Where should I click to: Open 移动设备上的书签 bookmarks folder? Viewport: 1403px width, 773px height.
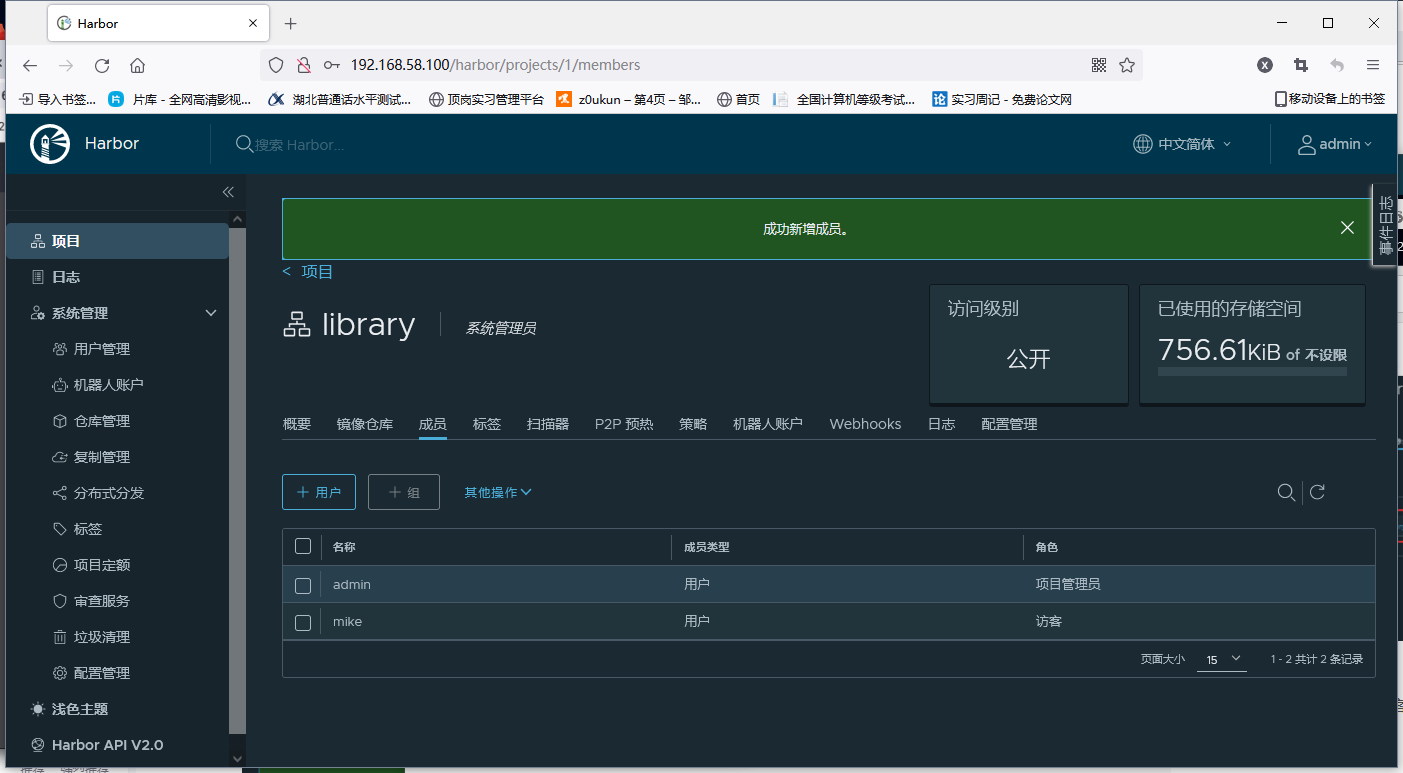(1330, 99)
